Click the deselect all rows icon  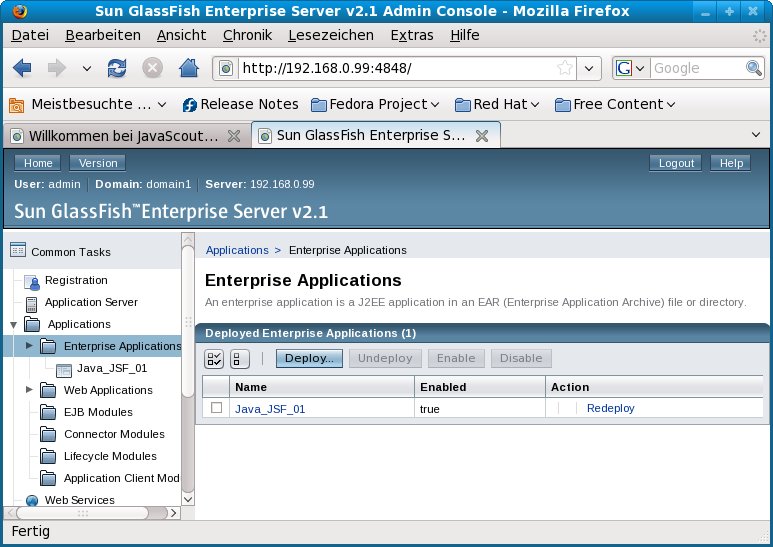pyautogui.click(x=240, y=358)
